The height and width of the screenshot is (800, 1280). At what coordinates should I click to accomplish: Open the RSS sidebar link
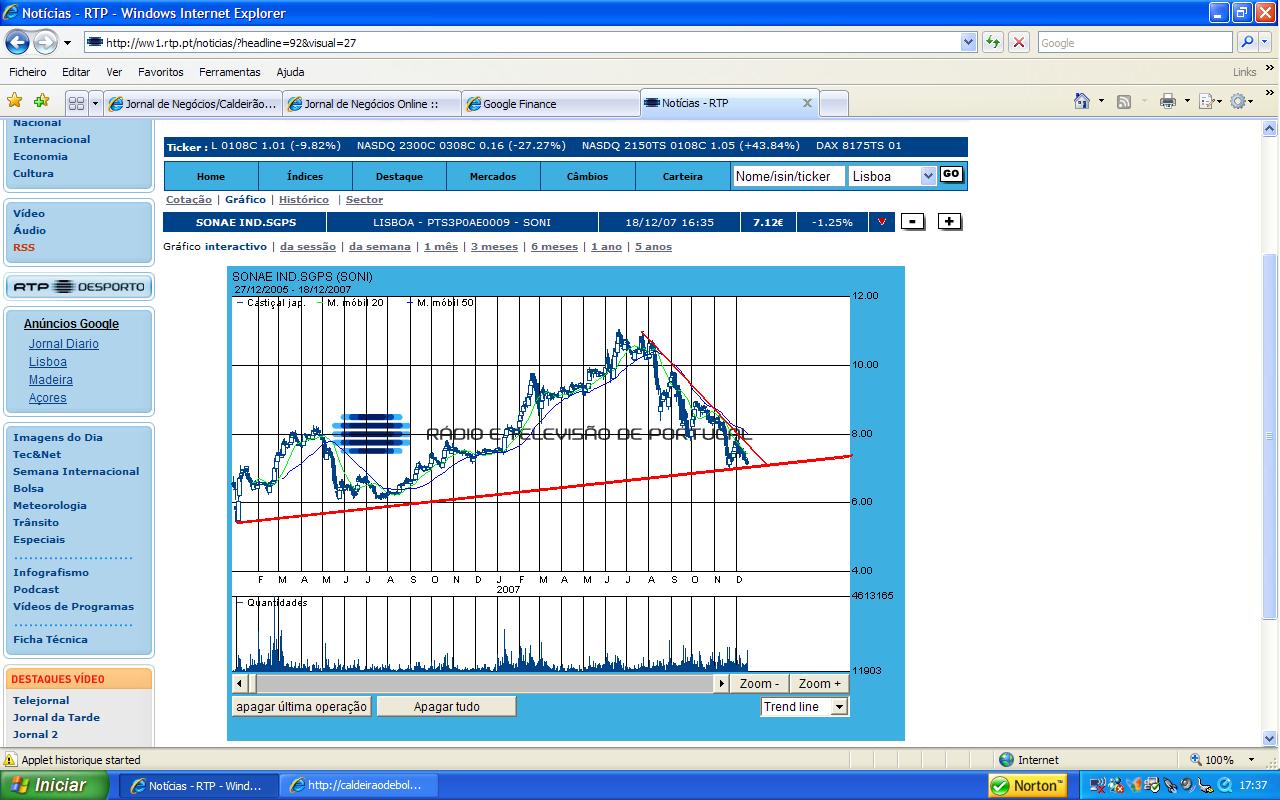click(24, 247)
